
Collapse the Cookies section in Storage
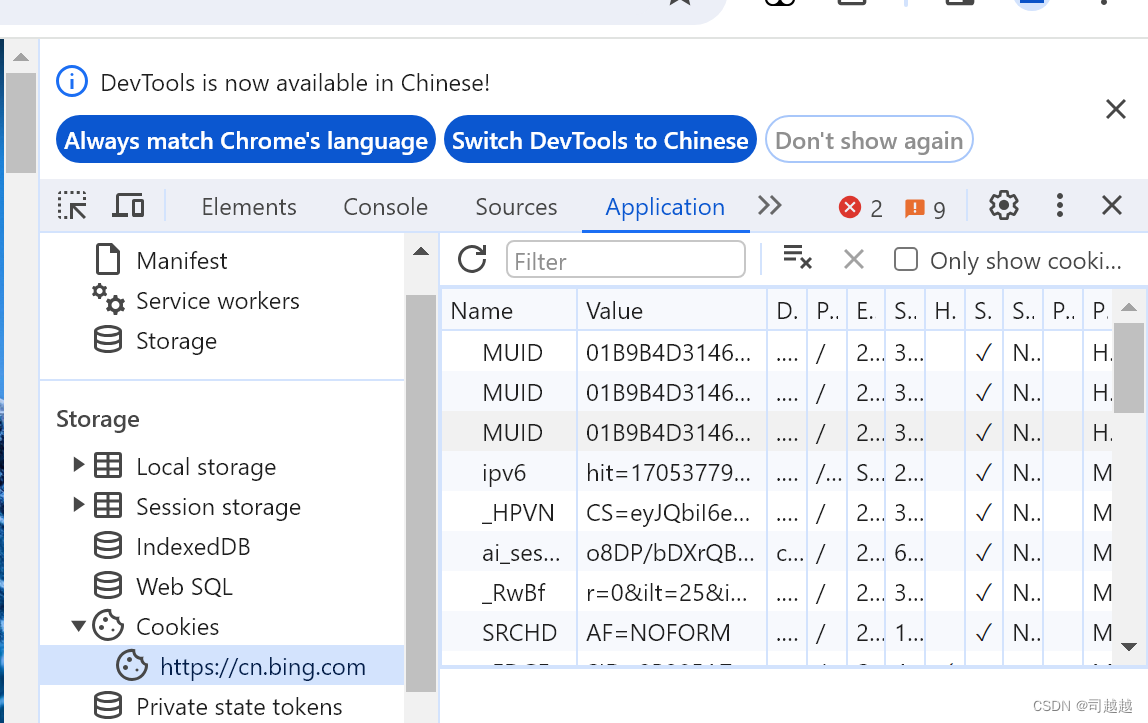pyautogui.click(x=79, y=626)
